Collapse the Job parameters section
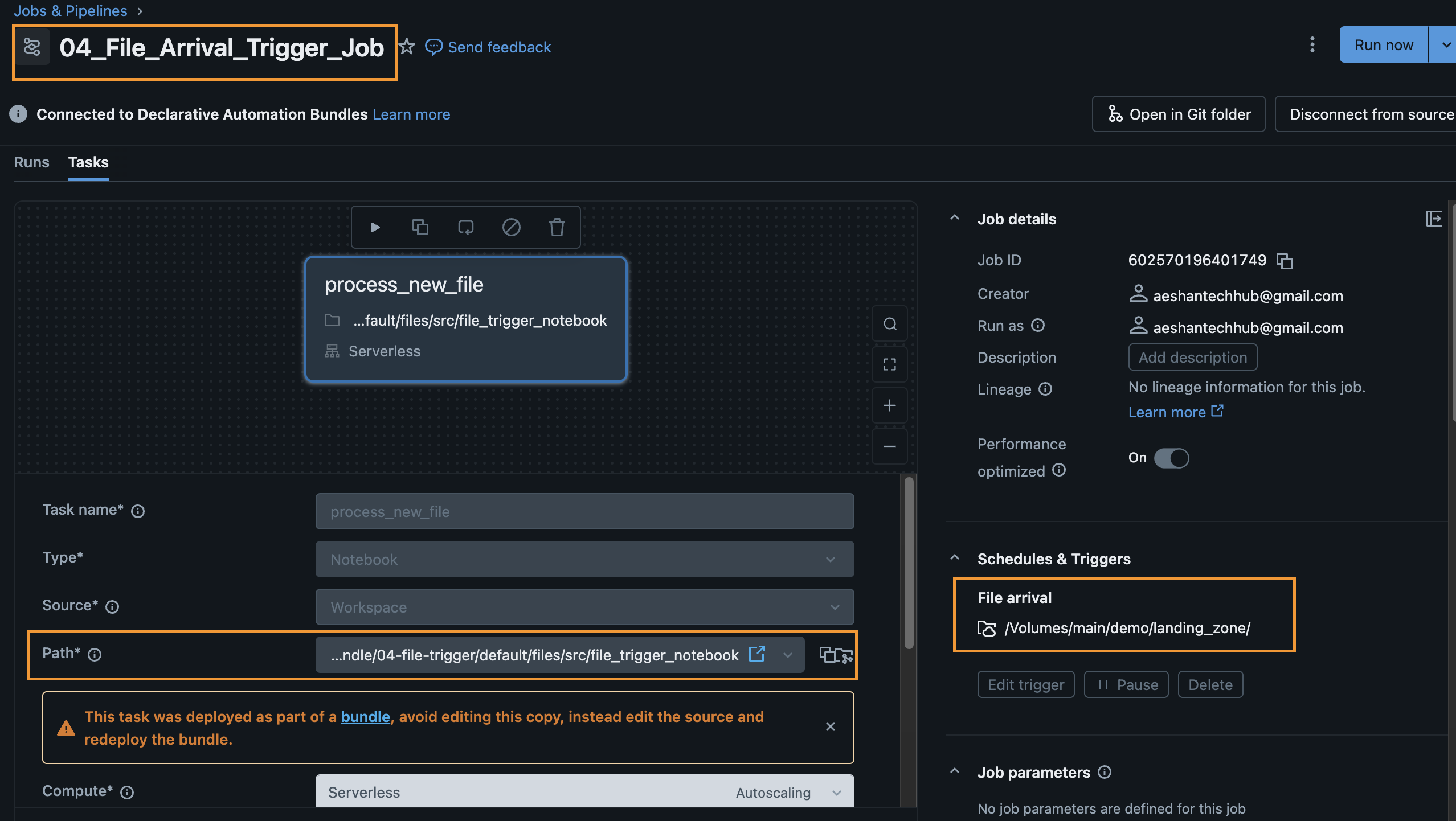Image resolution: width=1456 pixels, height=821 pixels. pyautogui.click(x=955, y=771)
